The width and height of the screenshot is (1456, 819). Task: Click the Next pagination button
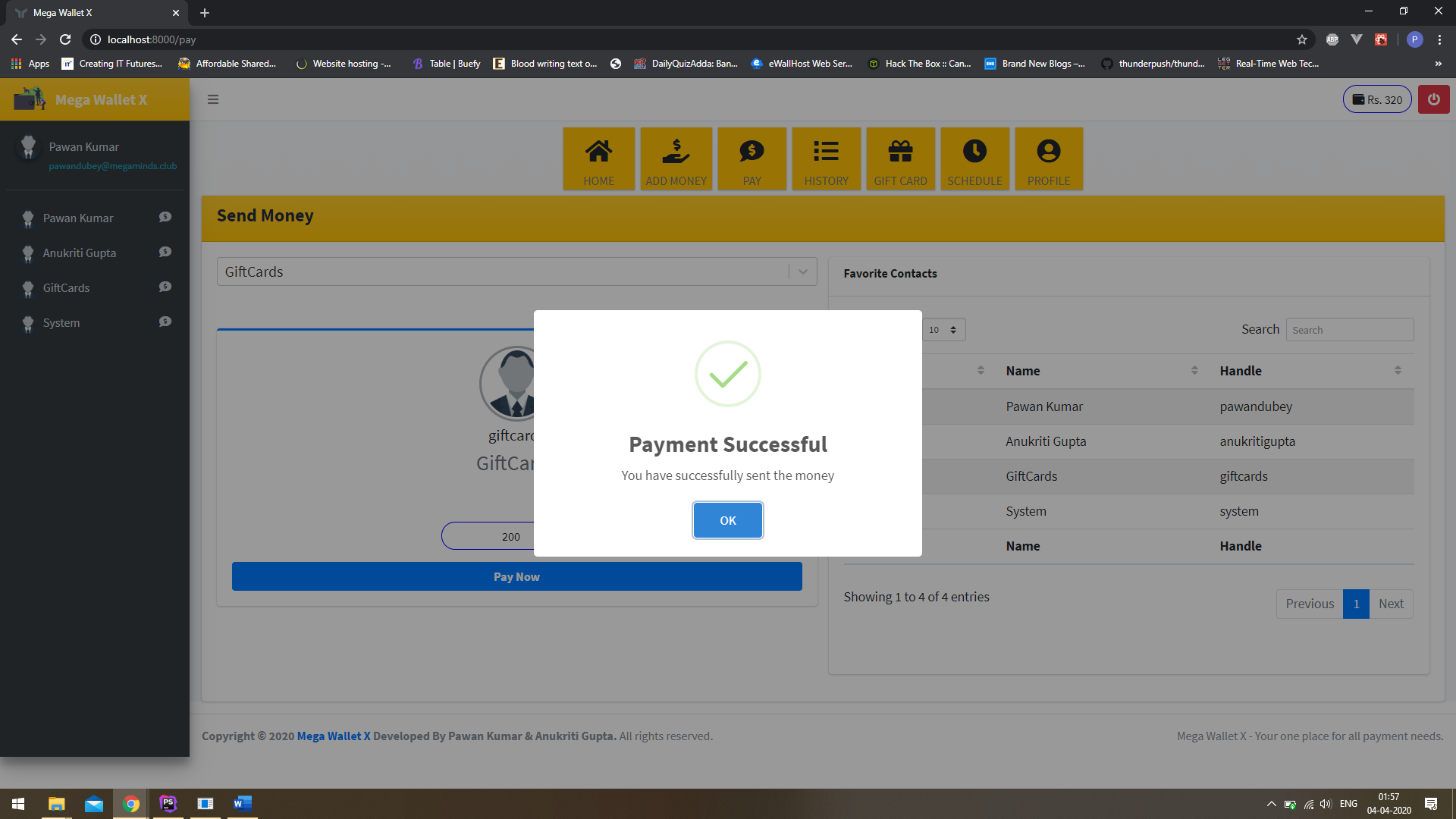[x=1390, y=604]
